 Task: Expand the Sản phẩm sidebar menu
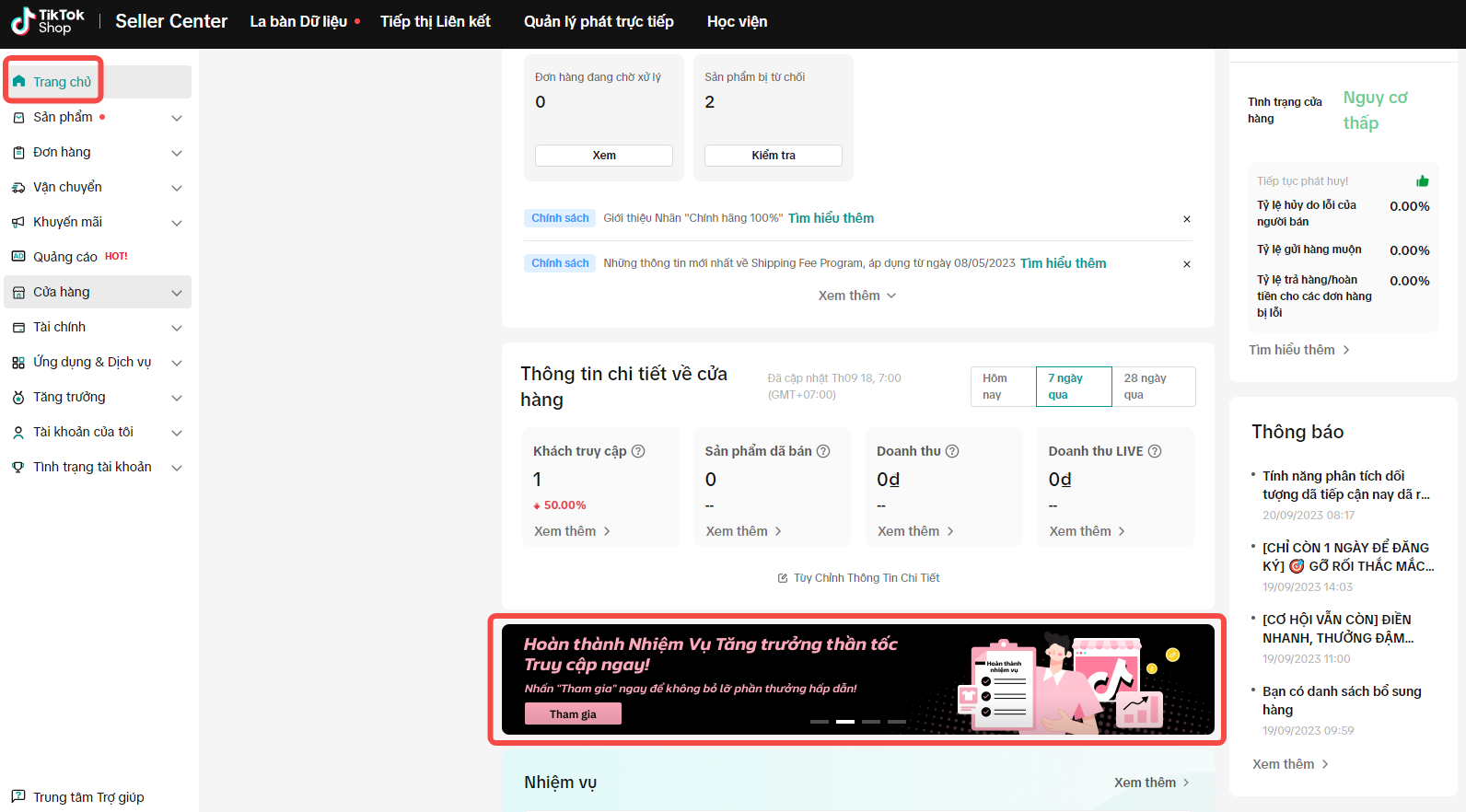(x=177, y=118)
